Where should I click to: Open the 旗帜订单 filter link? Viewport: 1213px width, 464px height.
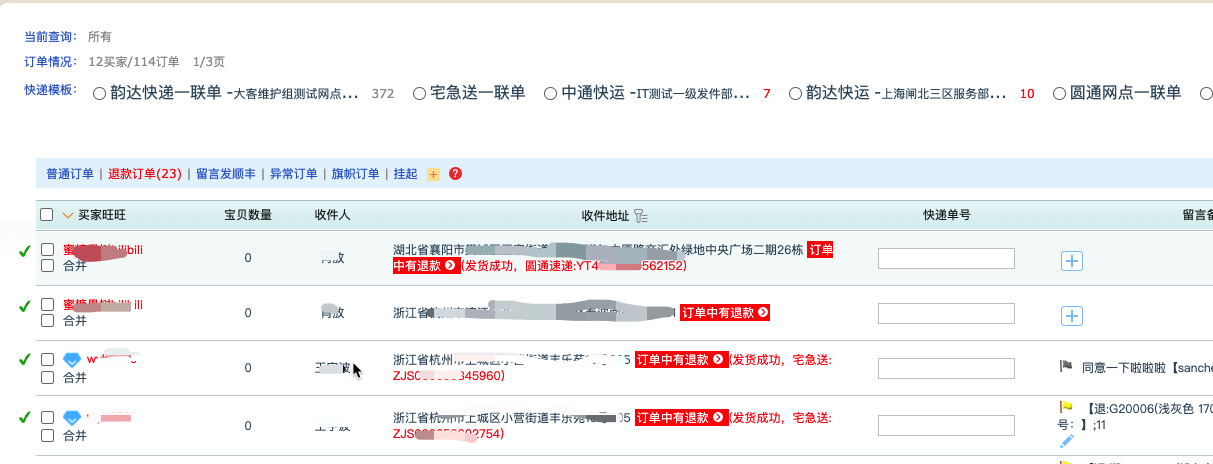click(x=355, y=174)
